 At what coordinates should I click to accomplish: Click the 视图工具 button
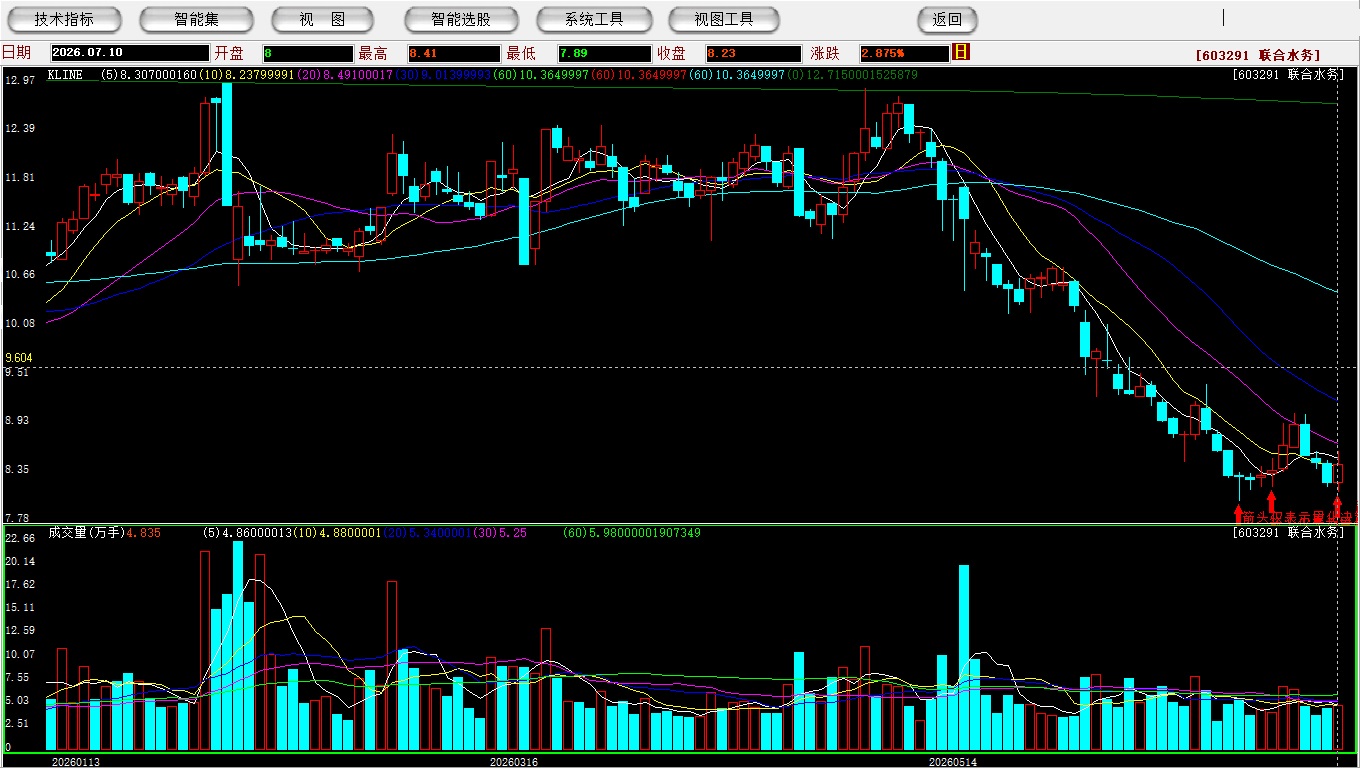click(x=725, y=19)
